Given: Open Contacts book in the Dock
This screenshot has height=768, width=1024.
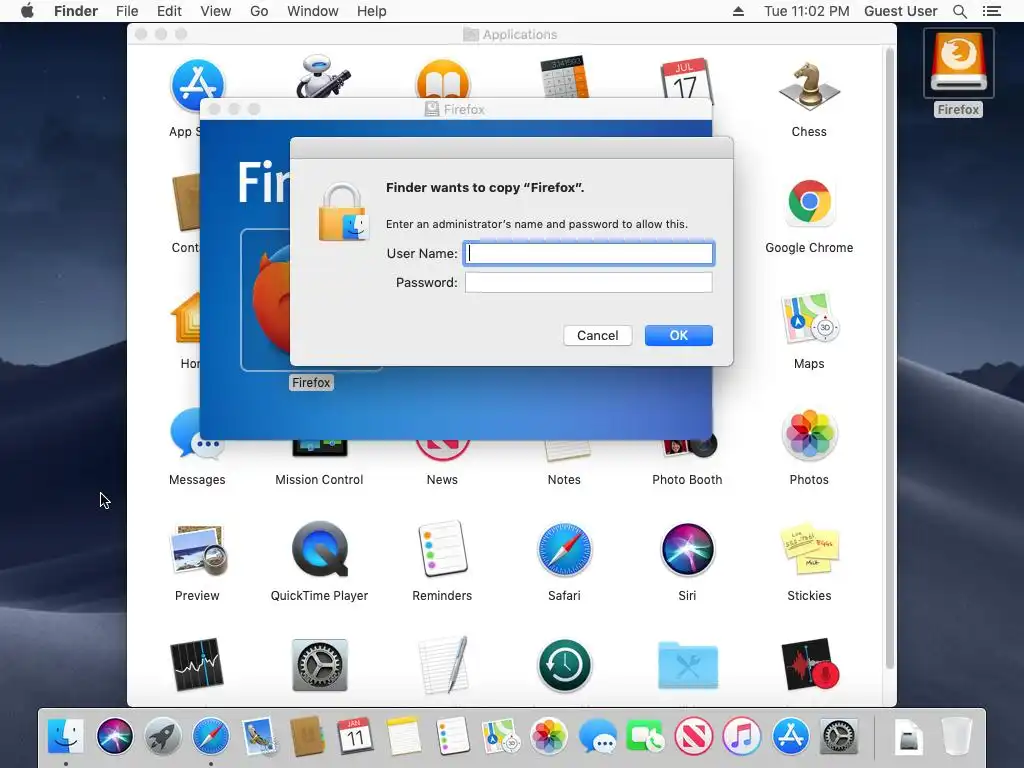Looking at the screenshot, I should [x=307, y=737].
